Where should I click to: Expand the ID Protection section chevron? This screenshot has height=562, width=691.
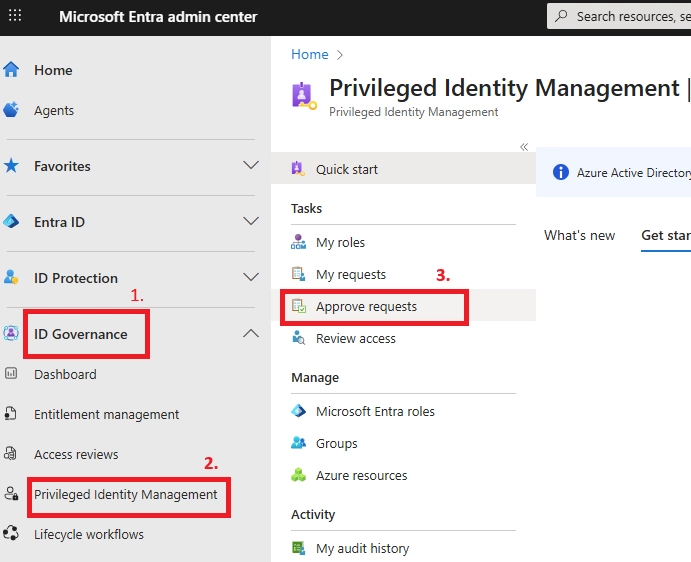[251, 277]
